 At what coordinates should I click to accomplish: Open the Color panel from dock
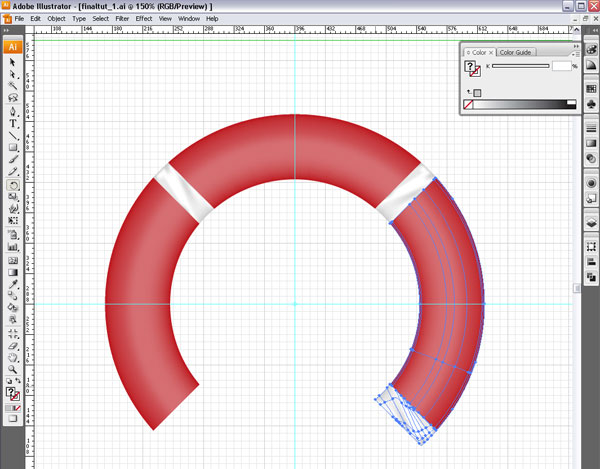pos(591,50)
